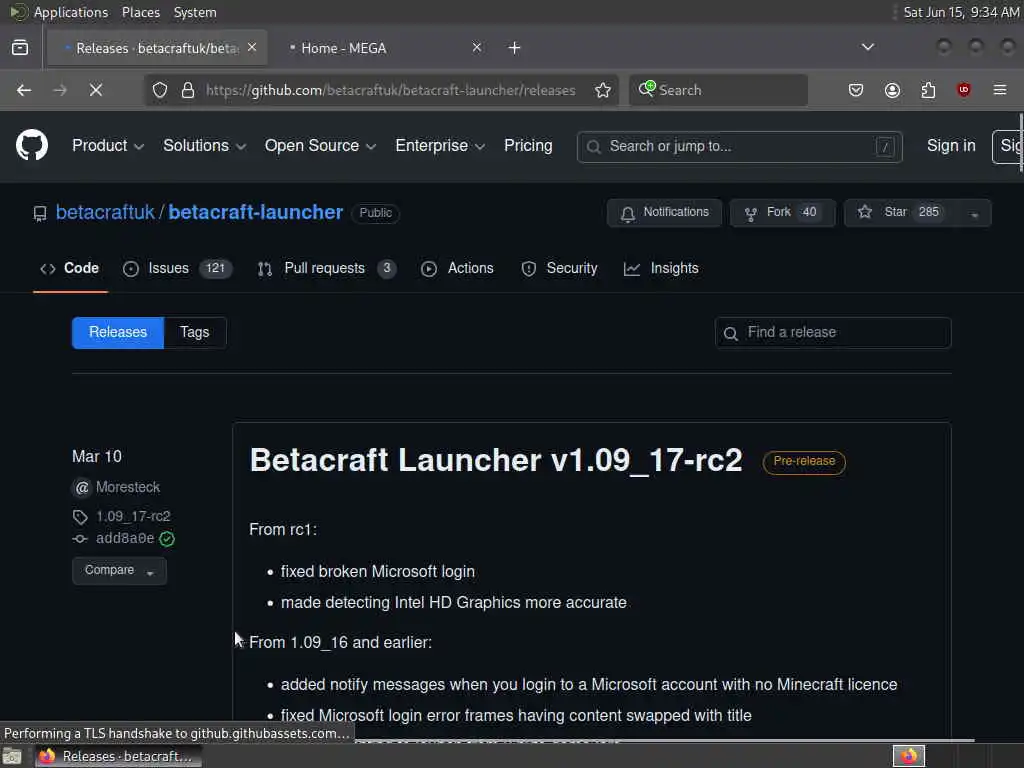Switch to the Security tab
The height and width of the screenshot is (768, 1024).
(x=559, y=268)
